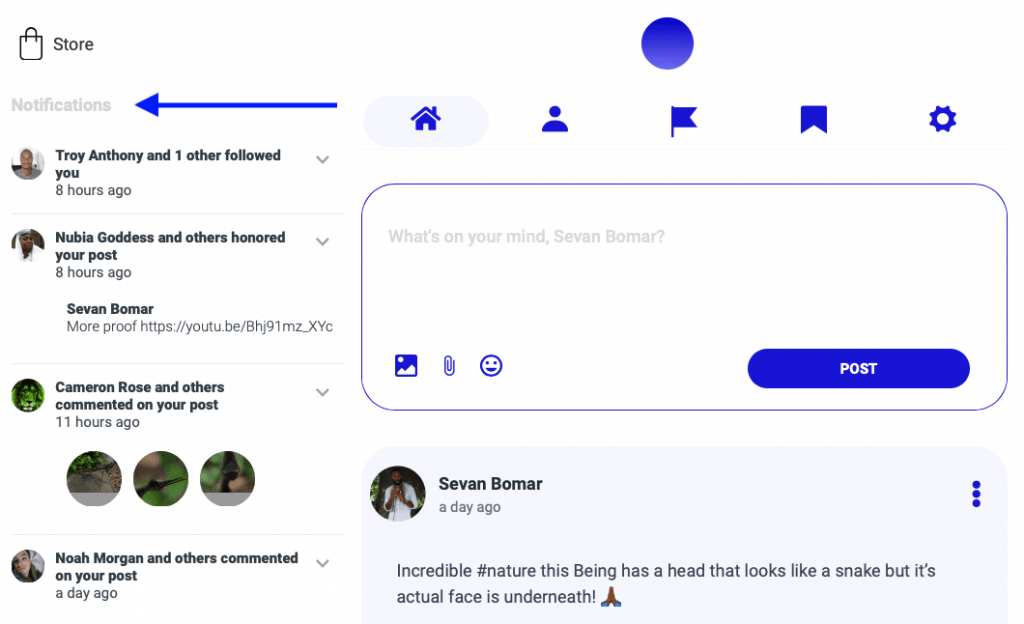Add an image to the post
Viewport: 1024px width, 624px height.
pos(406,366)
